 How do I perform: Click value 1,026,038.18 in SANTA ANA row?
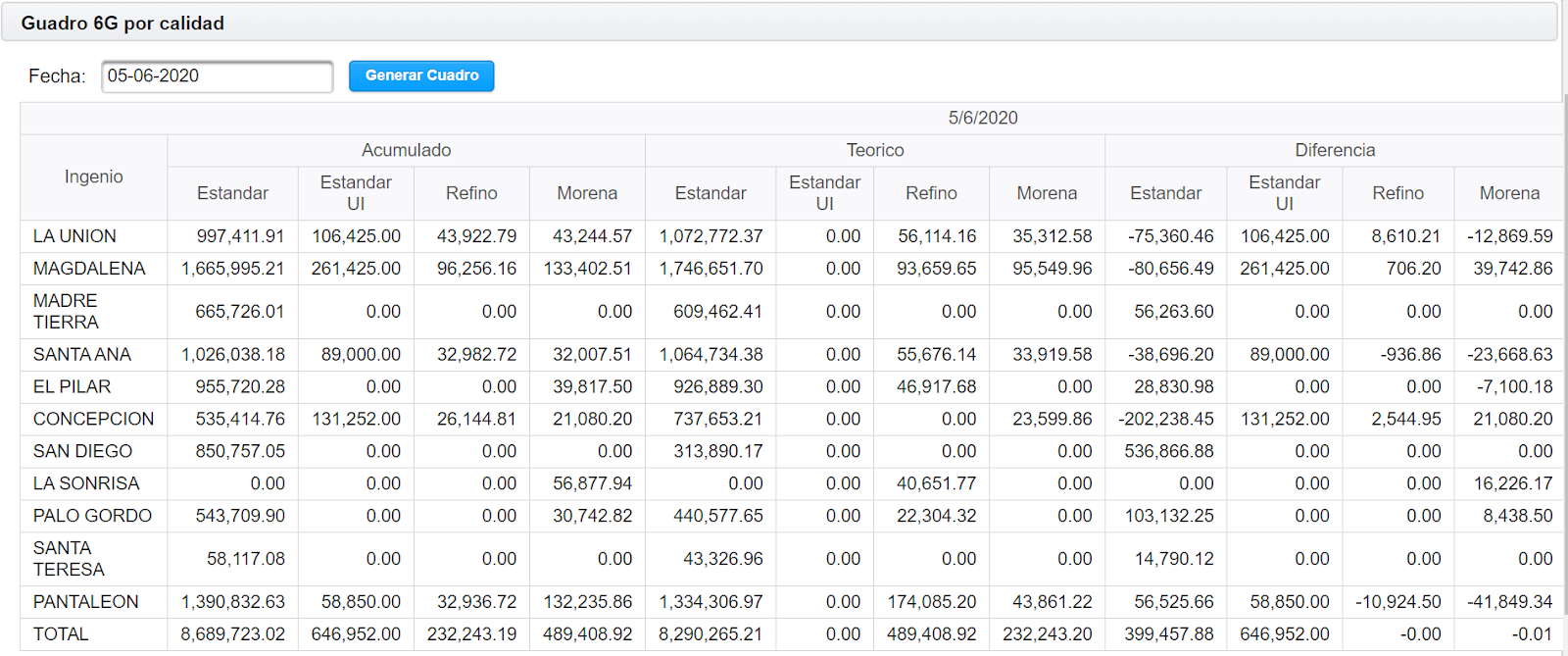[x=232, y=355]
